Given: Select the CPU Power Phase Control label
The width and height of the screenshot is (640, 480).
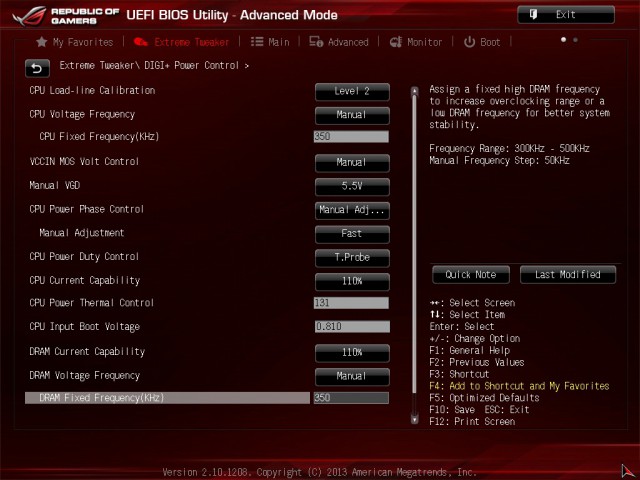Looking at the screenshot, I should (87, 209).
